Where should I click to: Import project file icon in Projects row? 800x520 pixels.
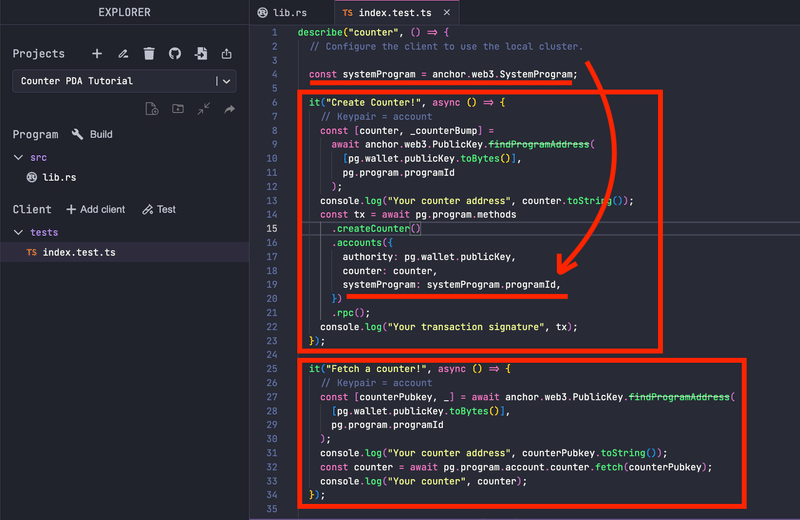point(201,54)
